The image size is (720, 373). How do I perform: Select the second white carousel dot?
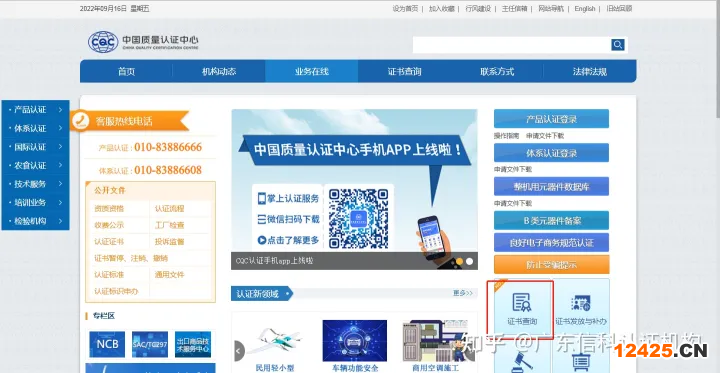click(x=469, y=261)
